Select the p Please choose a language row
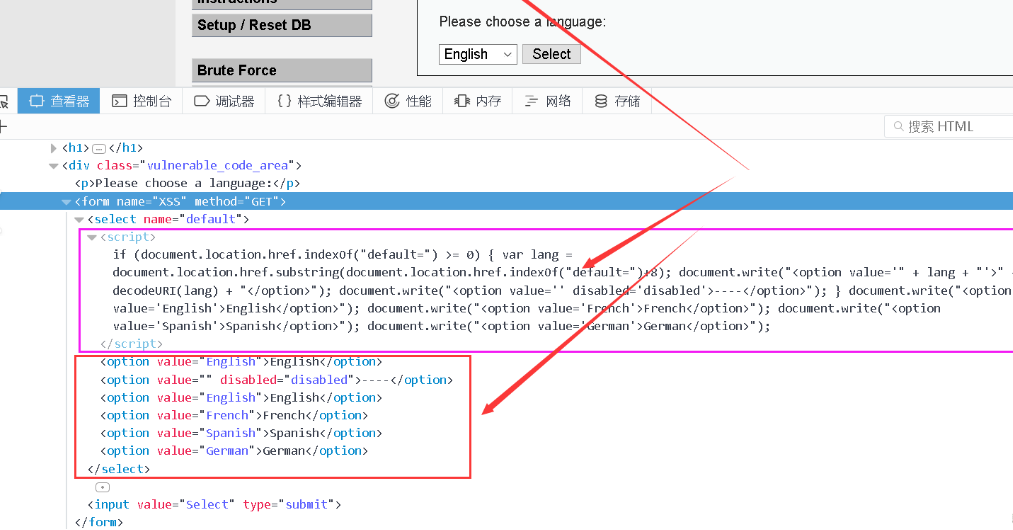 coord(187,184)
